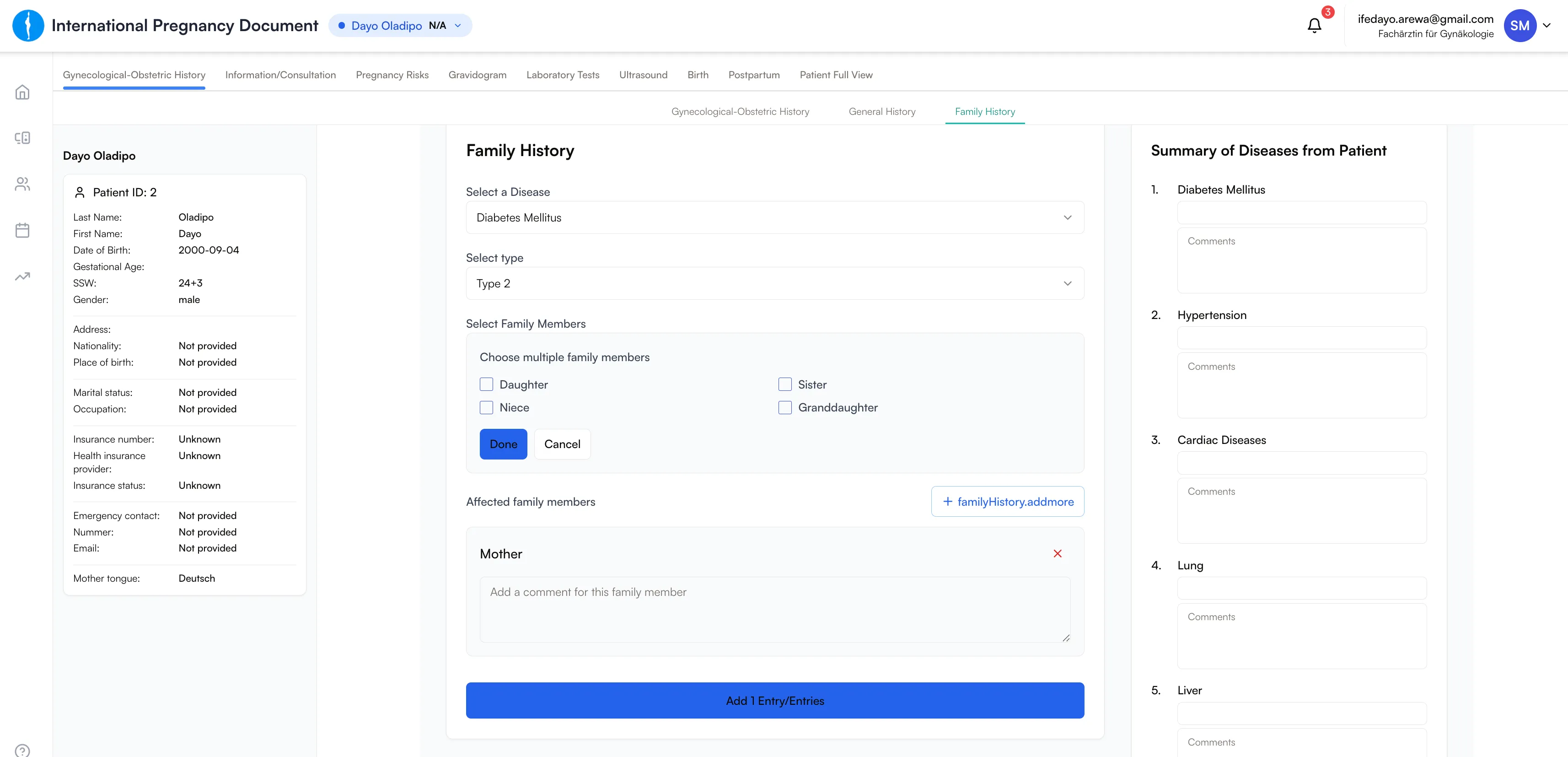Click the patients group sidebar icon
The width and height of the screenshot is (1568, 757).
pyautogui.click(x=22, y=184)
